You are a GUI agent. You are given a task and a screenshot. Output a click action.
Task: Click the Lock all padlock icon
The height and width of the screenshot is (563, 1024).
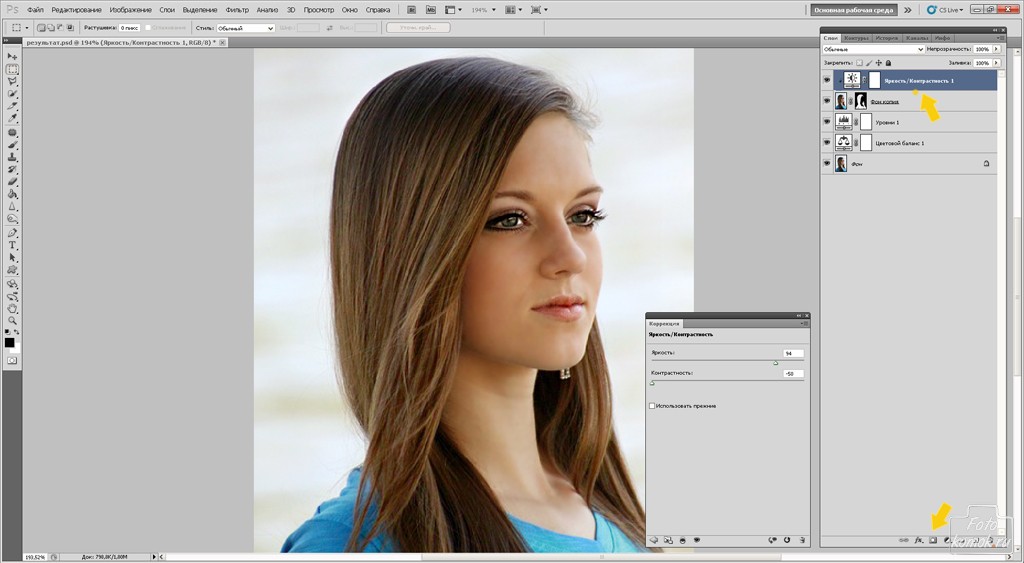point(889,62)
